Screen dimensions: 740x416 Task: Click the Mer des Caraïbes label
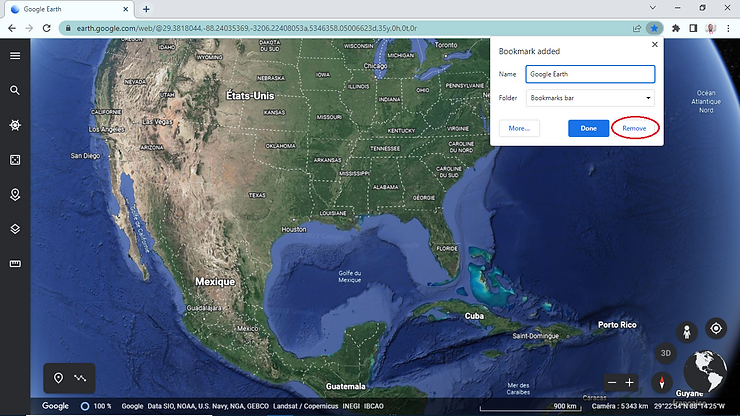click(518, 389)
